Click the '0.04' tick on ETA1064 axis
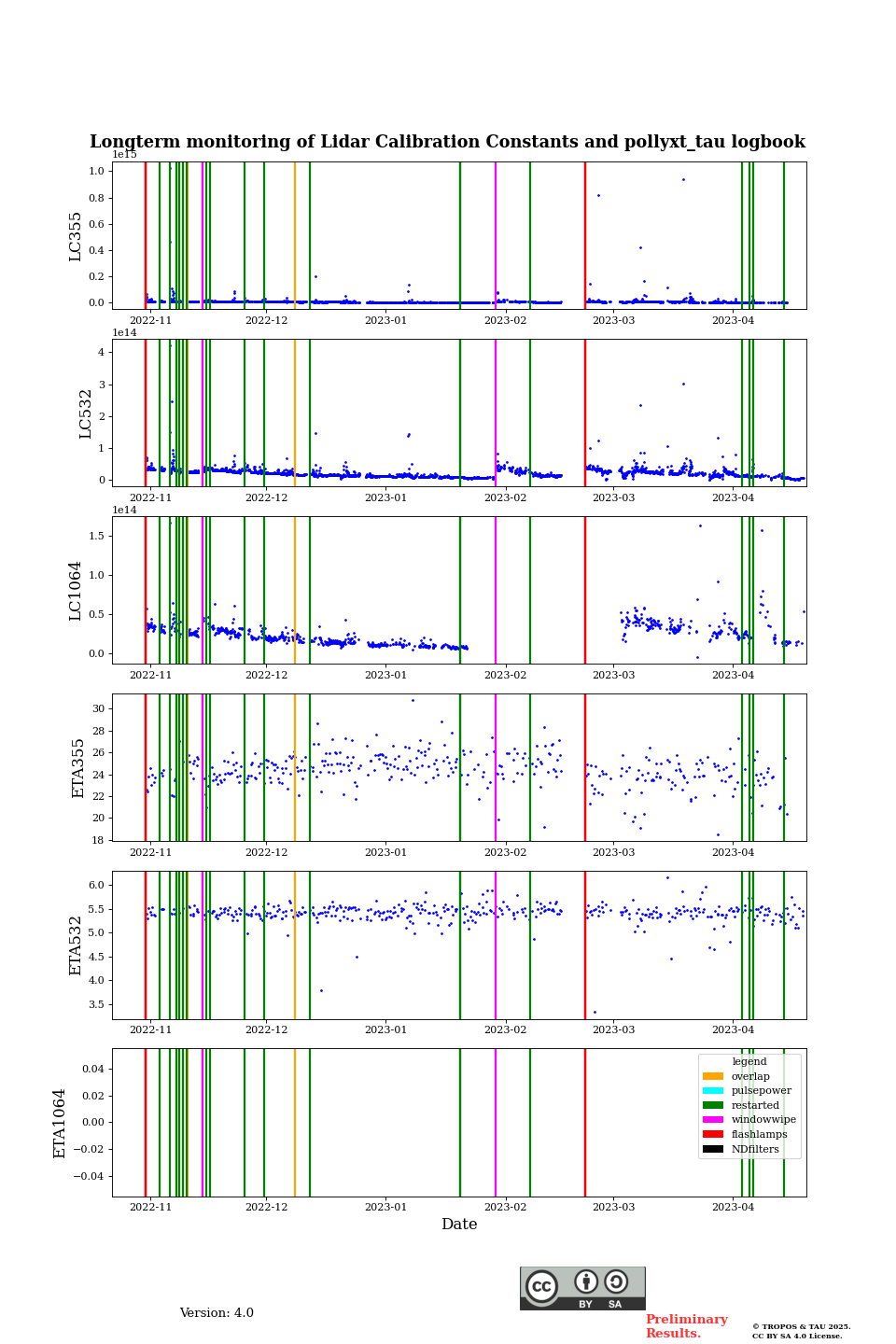This screenshot has height=1344, width=896. tap(92, 1069)
